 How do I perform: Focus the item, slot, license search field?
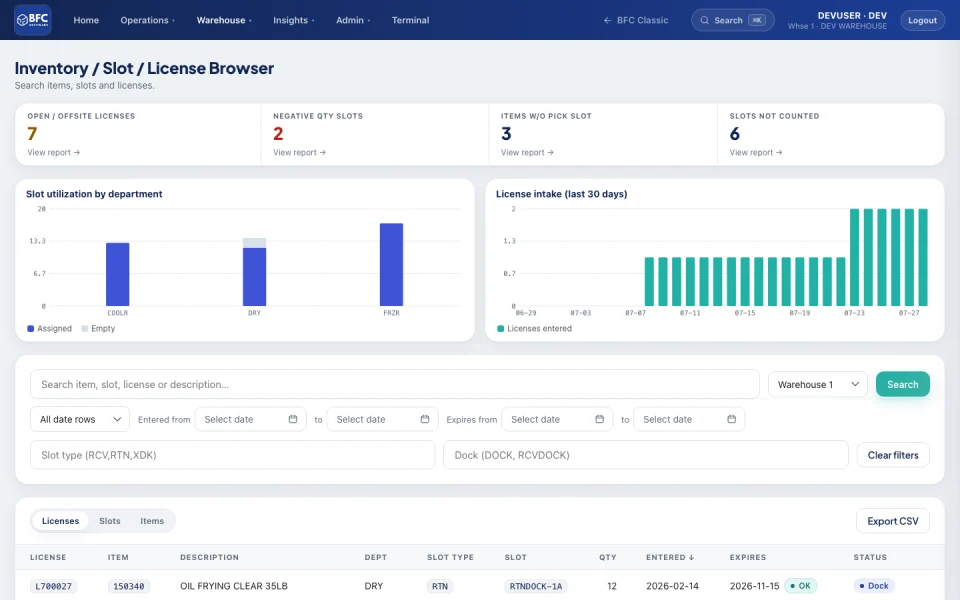[394, 384]
